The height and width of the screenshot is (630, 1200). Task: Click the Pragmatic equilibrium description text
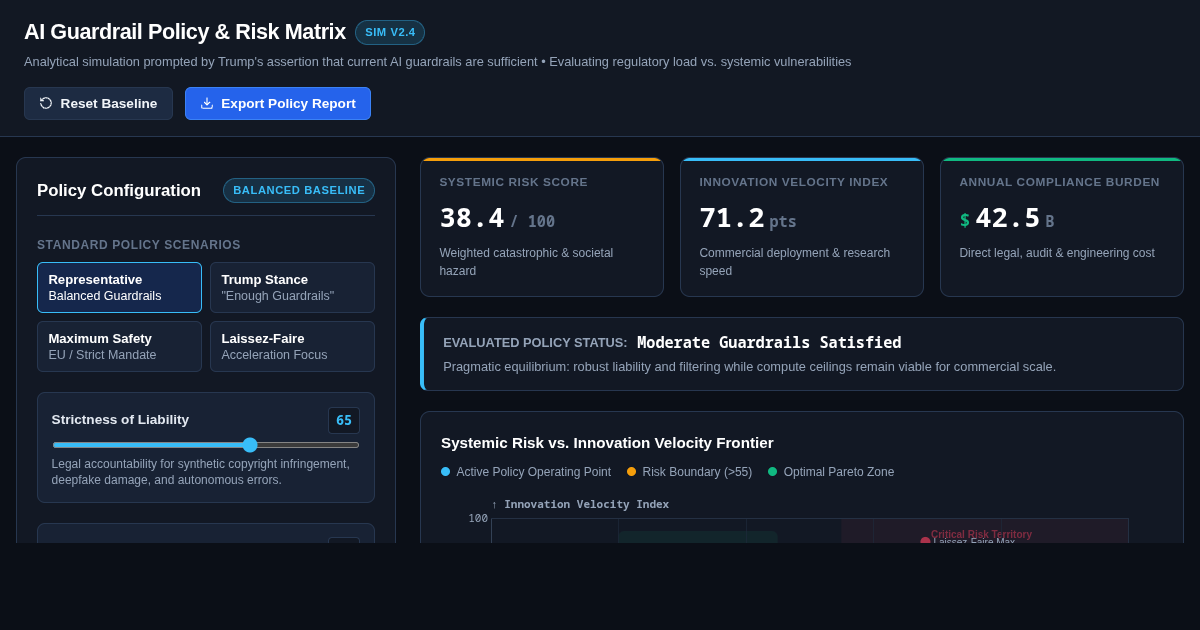tap(750, 367)
